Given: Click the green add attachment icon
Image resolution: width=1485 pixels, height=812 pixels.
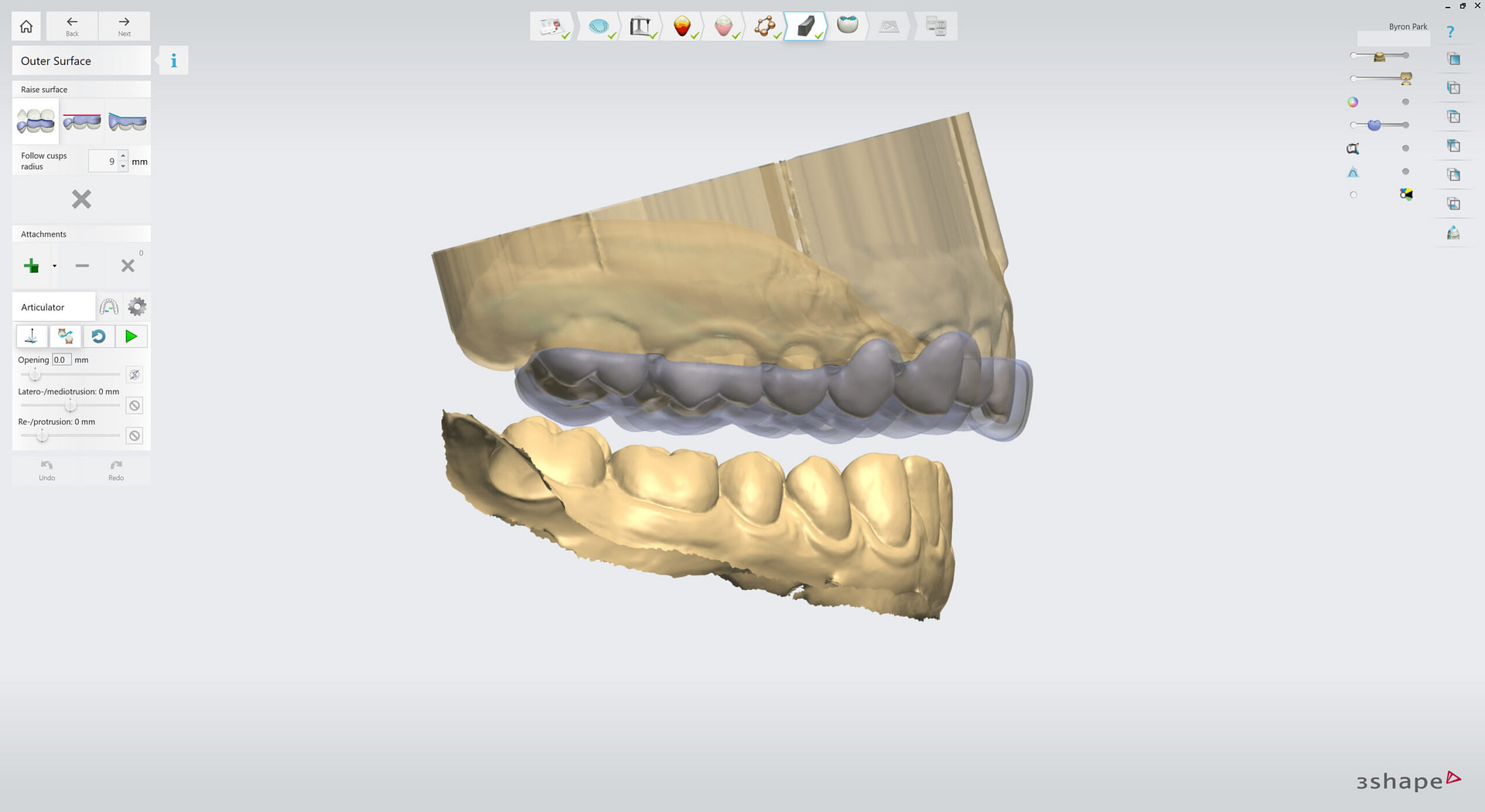Looking at the screenshot, I should point(31,265).
